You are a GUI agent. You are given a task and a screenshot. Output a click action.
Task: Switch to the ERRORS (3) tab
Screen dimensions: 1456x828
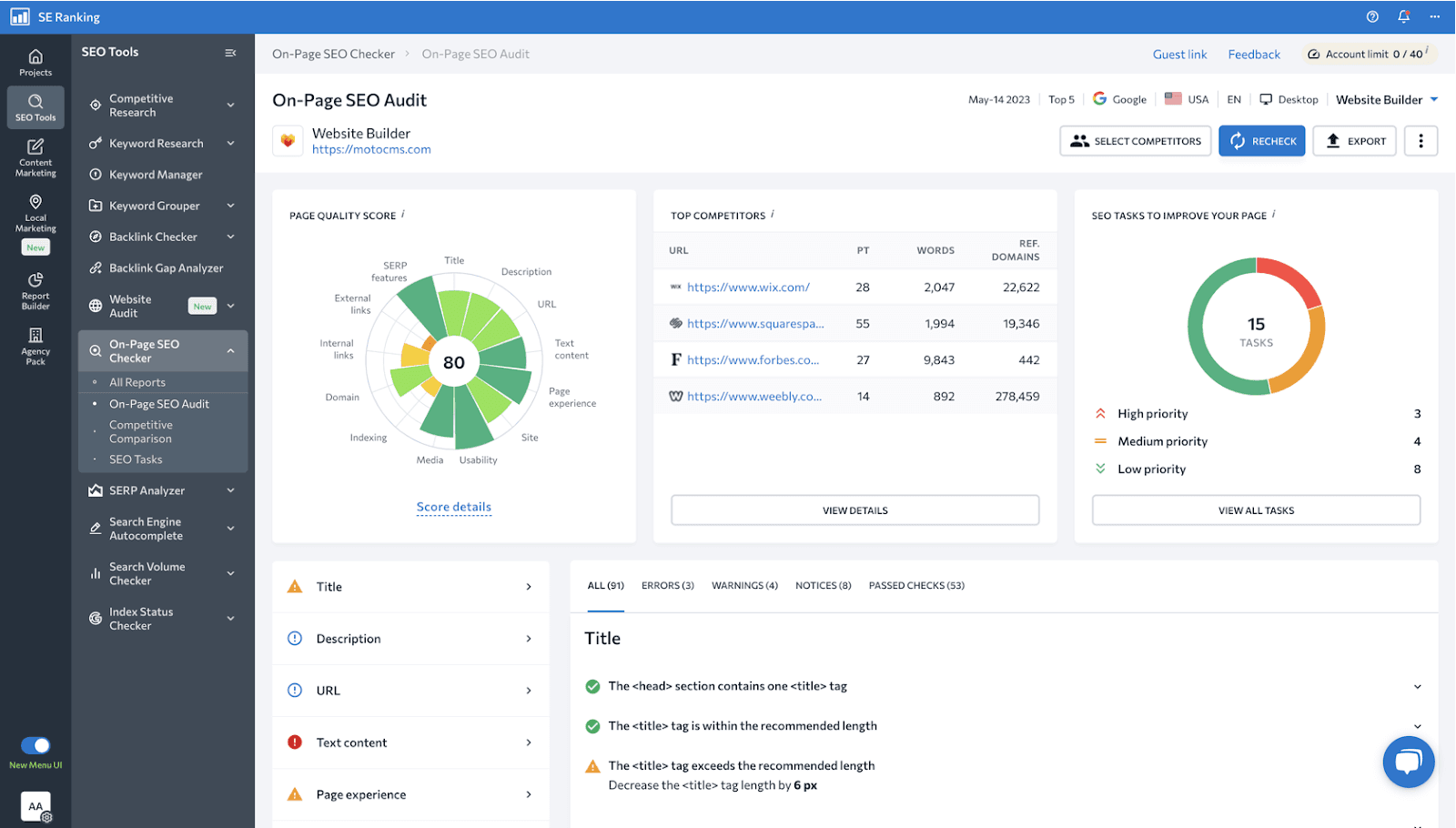click(x=667, y=586)
